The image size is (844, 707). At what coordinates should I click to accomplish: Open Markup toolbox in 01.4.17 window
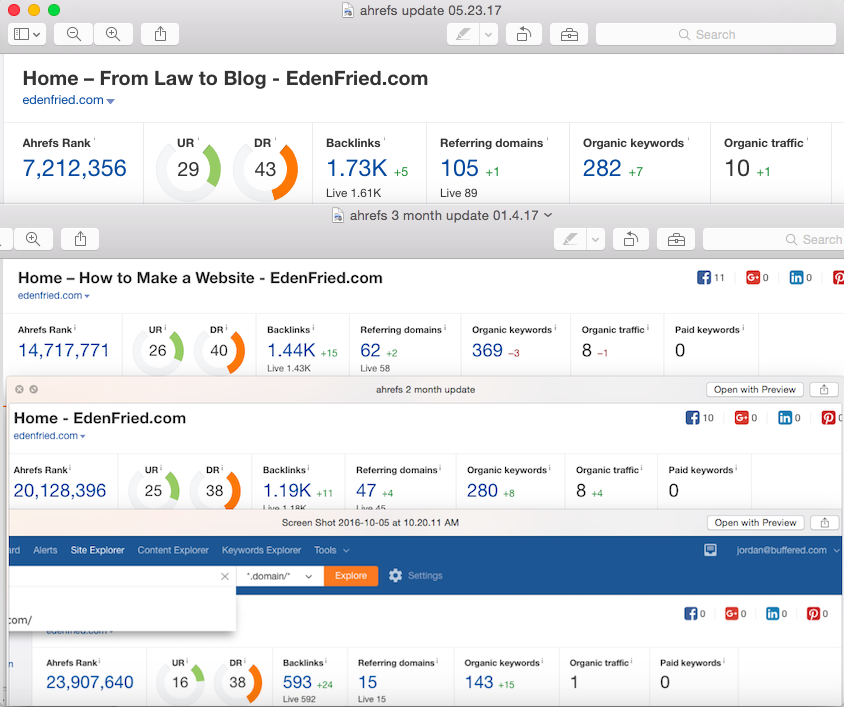pyautogui.click(x=676, y=239)
